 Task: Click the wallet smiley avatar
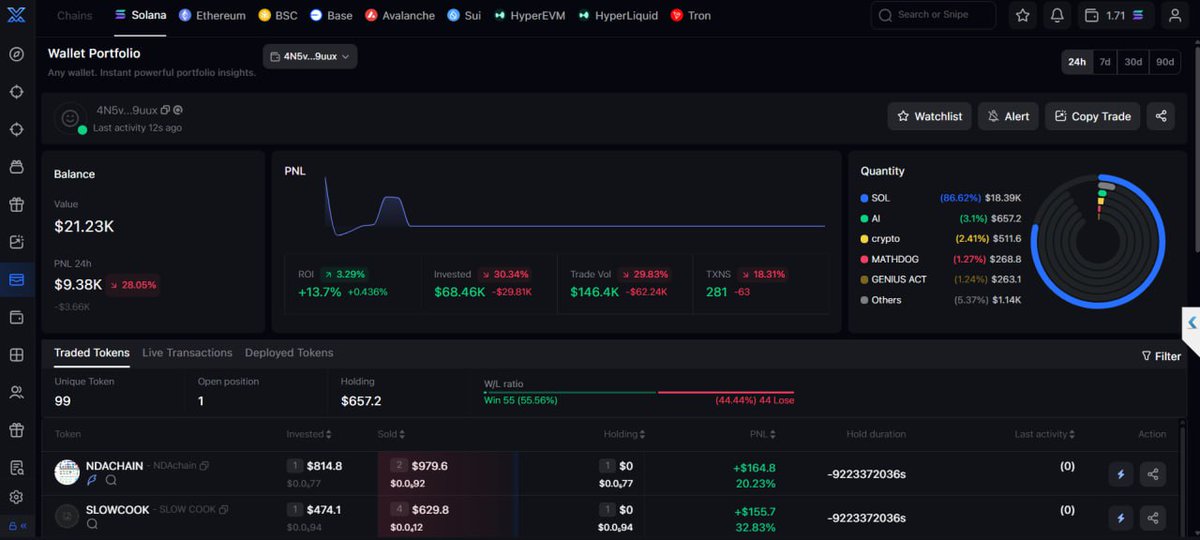[x=70, y=118]
